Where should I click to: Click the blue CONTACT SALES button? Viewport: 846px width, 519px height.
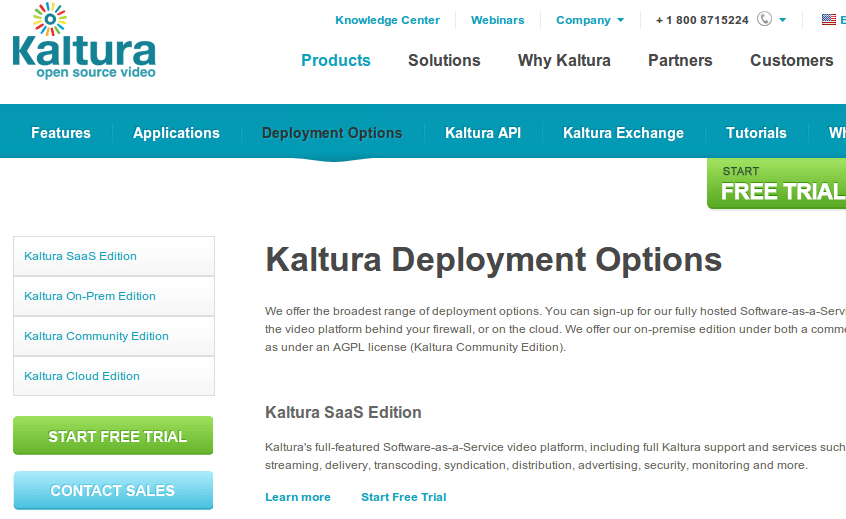[x=113, y=490]
